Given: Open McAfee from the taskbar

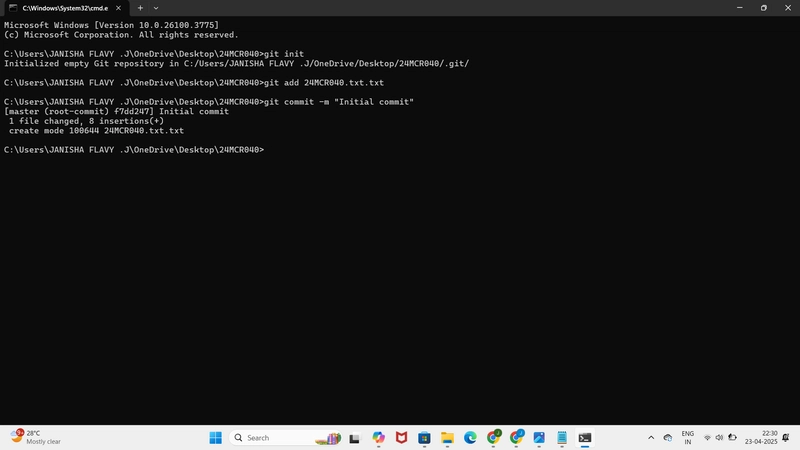Looking at the screenshot, I should [402, 438].
